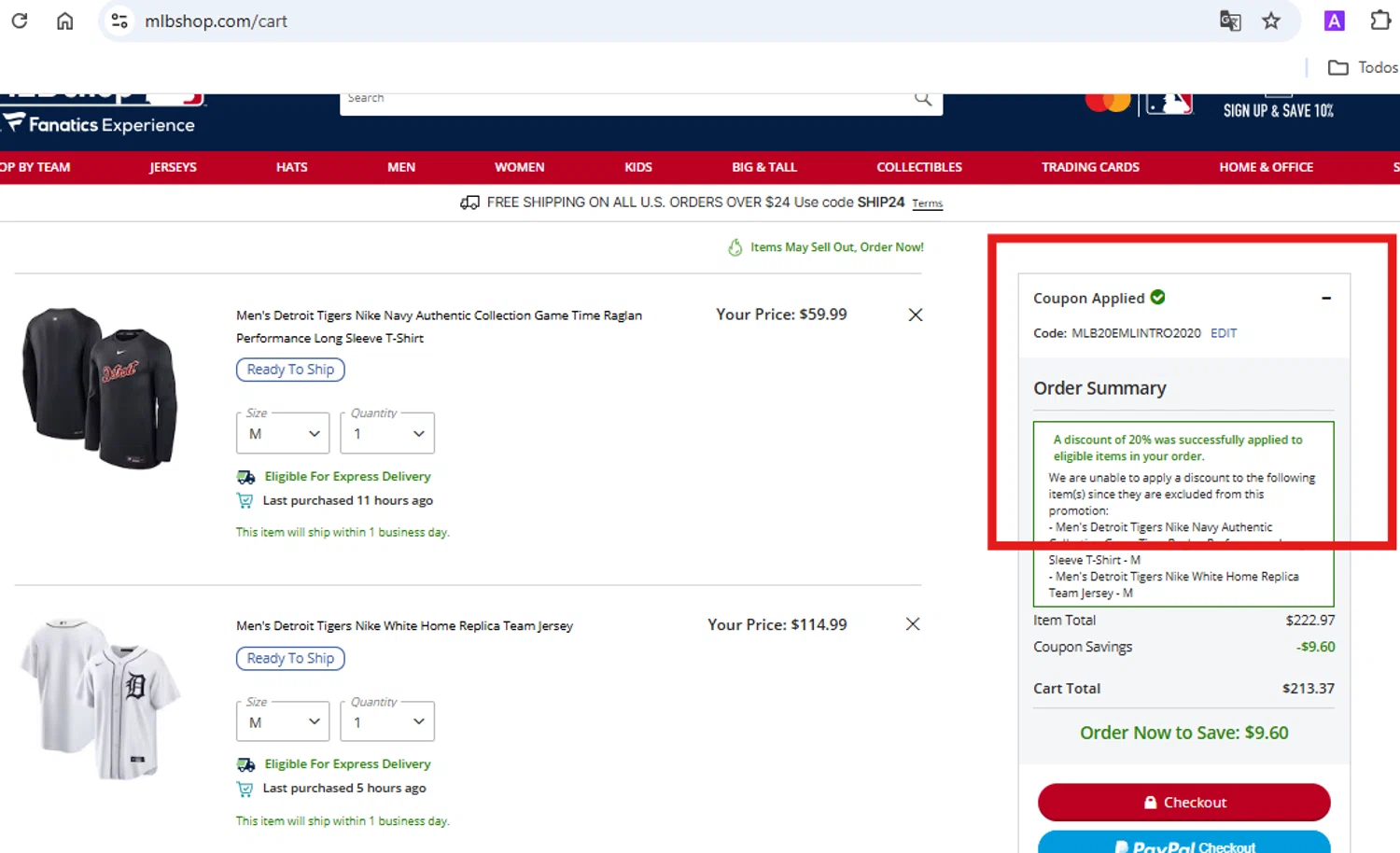Remove the White Home Replica Jersey from cart
The height and width of the screenshot is (853, 1400).
tap(913, 624)
